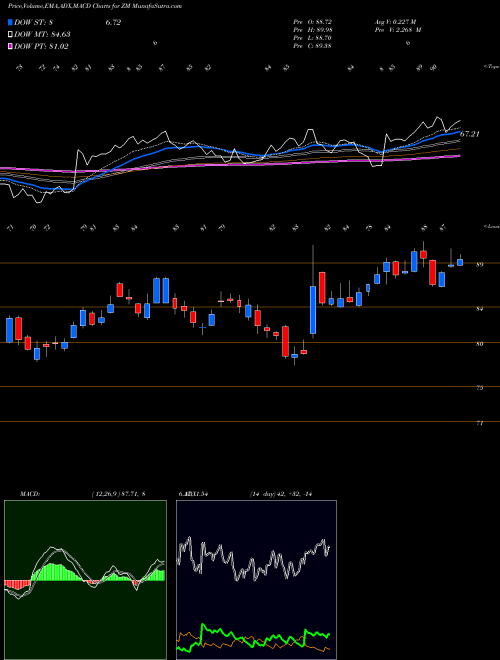The image size is (500, 660).
Task: Click the 'Pre H: 89.98' high value
Action: [x=313, y=30]
